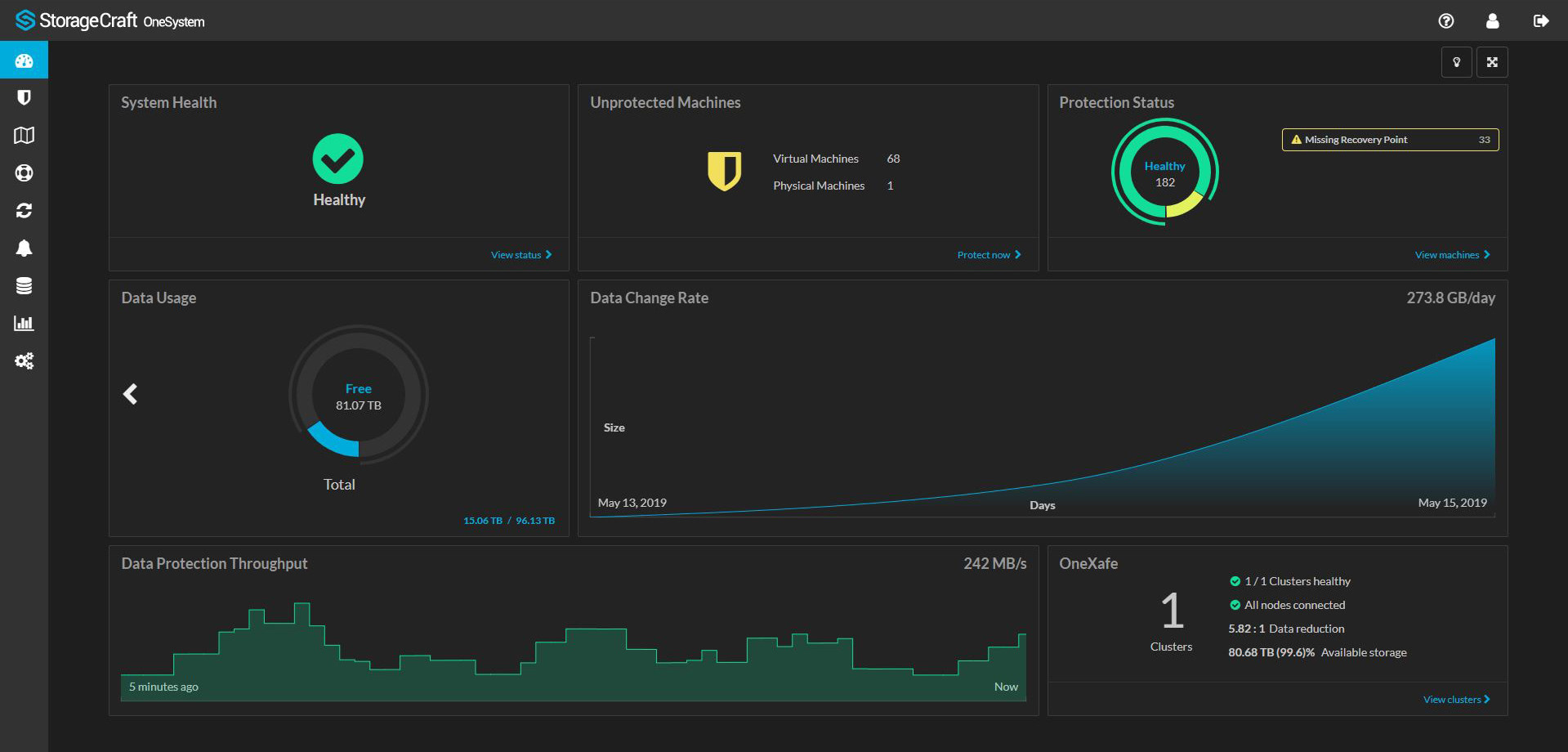Open the storage database icon in sidebar
This screenshot has width=1568, height=752.
click(x=24, y=286)
